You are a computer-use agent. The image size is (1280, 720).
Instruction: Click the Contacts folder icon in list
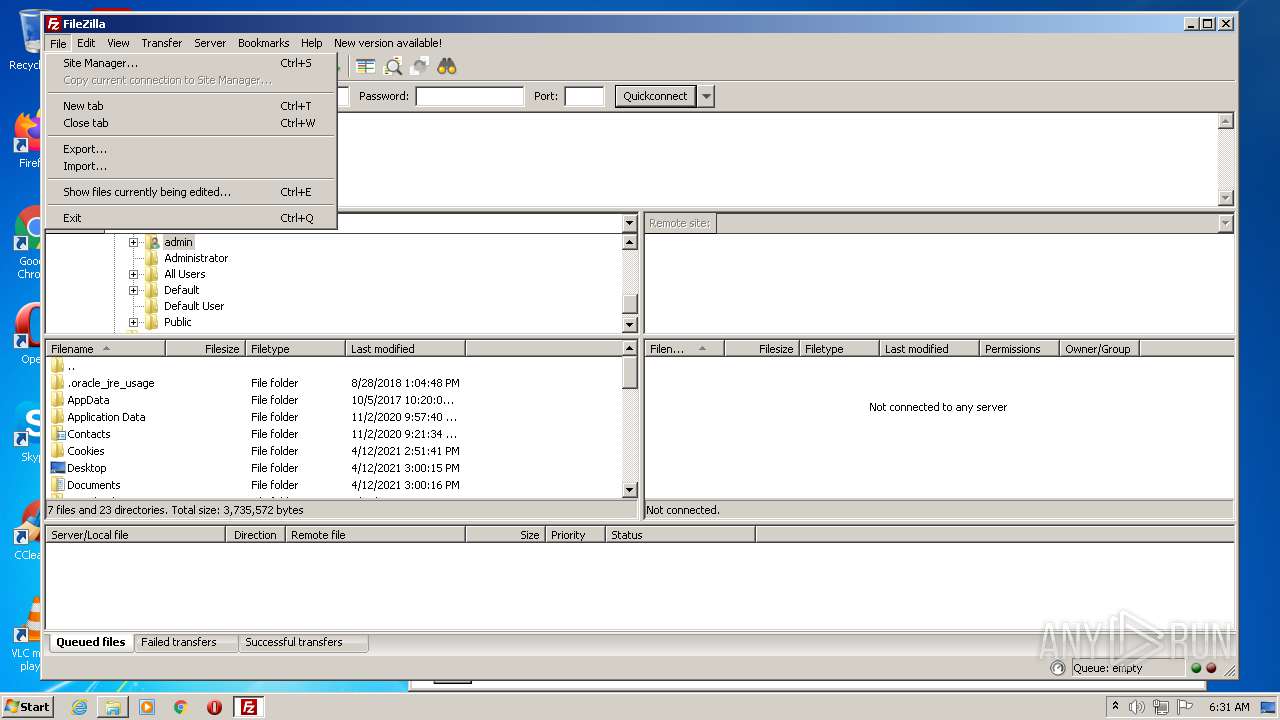coord(58,434)
